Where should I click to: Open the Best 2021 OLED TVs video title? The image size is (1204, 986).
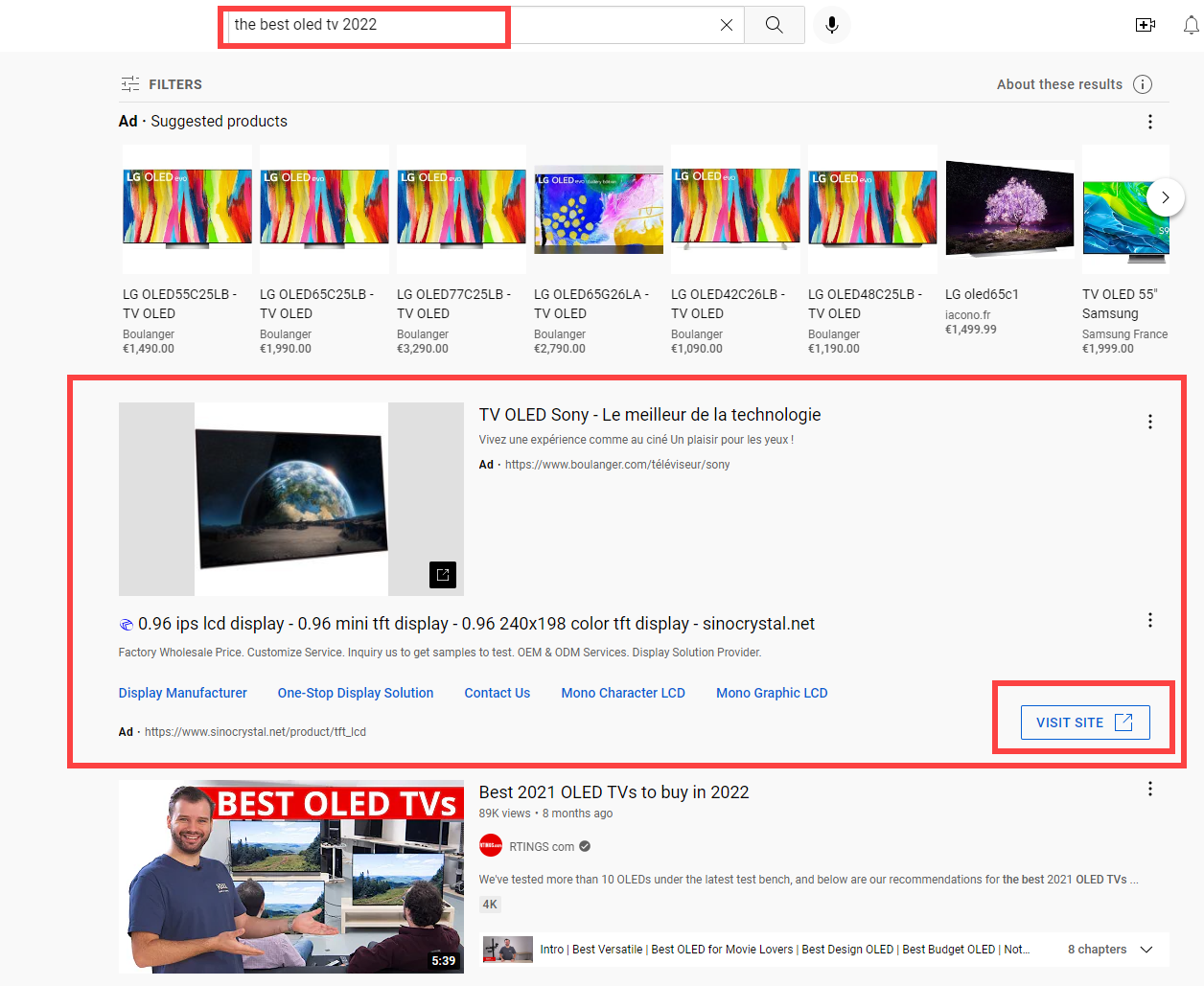click(x=614, y=792)
